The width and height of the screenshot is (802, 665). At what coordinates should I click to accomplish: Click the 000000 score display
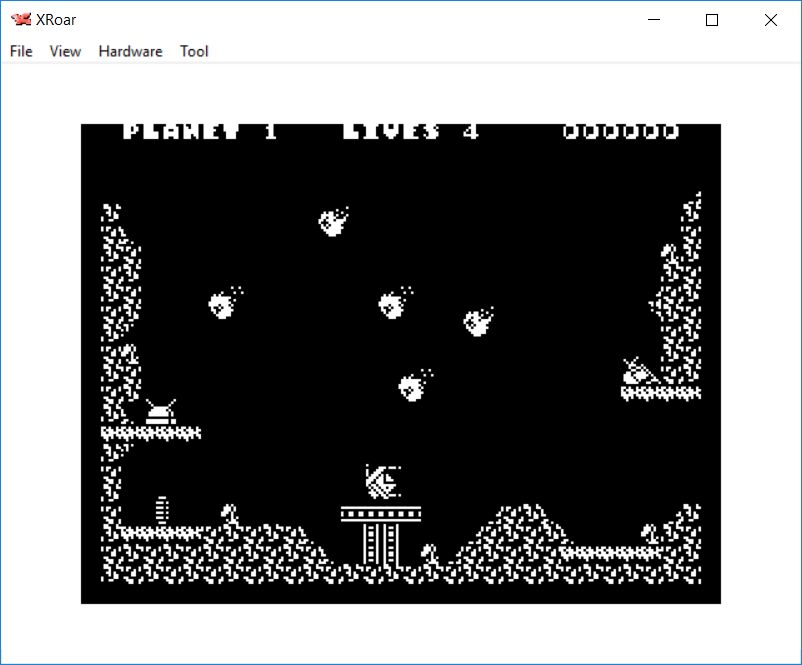tap(620, 132)
